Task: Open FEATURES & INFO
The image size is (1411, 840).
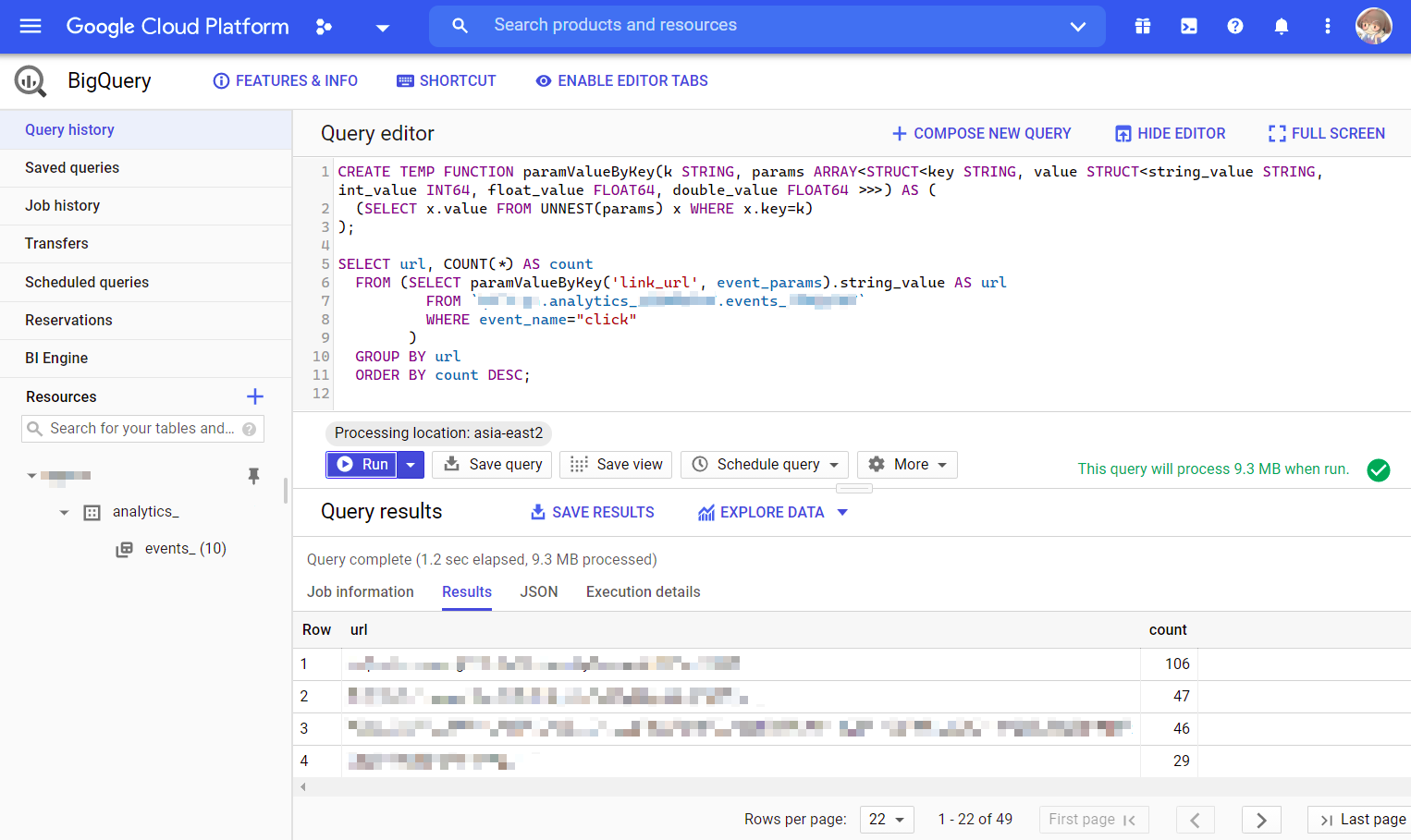Action: (286, 81)
